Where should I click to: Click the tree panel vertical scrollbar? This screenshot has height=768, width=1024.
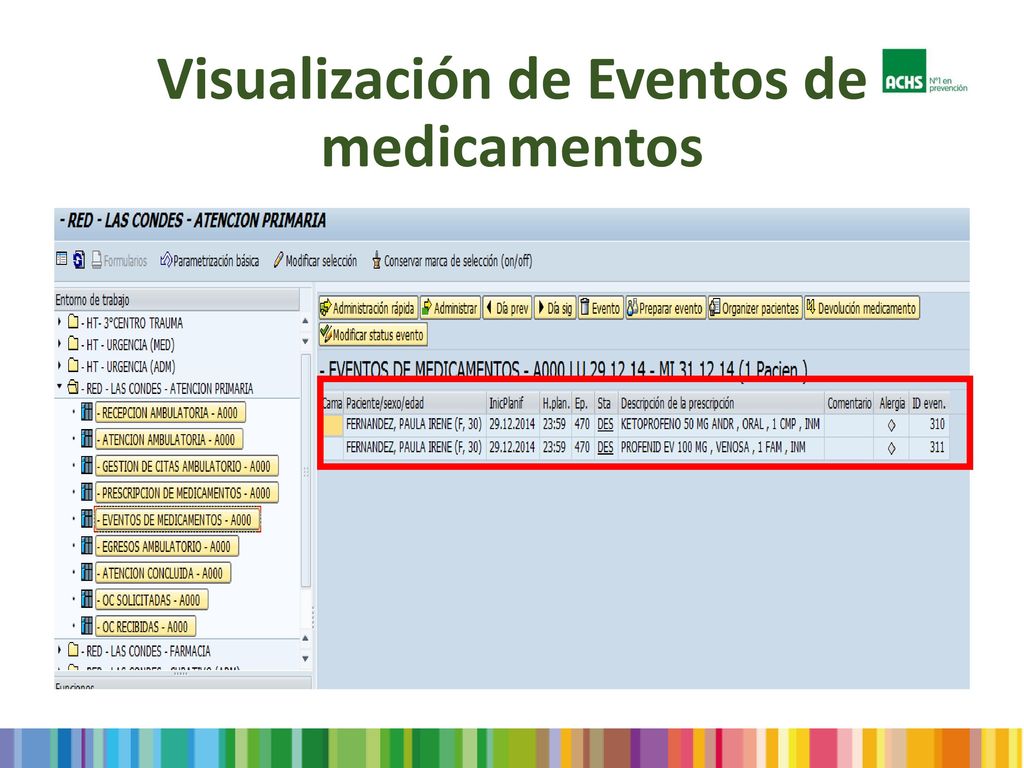305,470
